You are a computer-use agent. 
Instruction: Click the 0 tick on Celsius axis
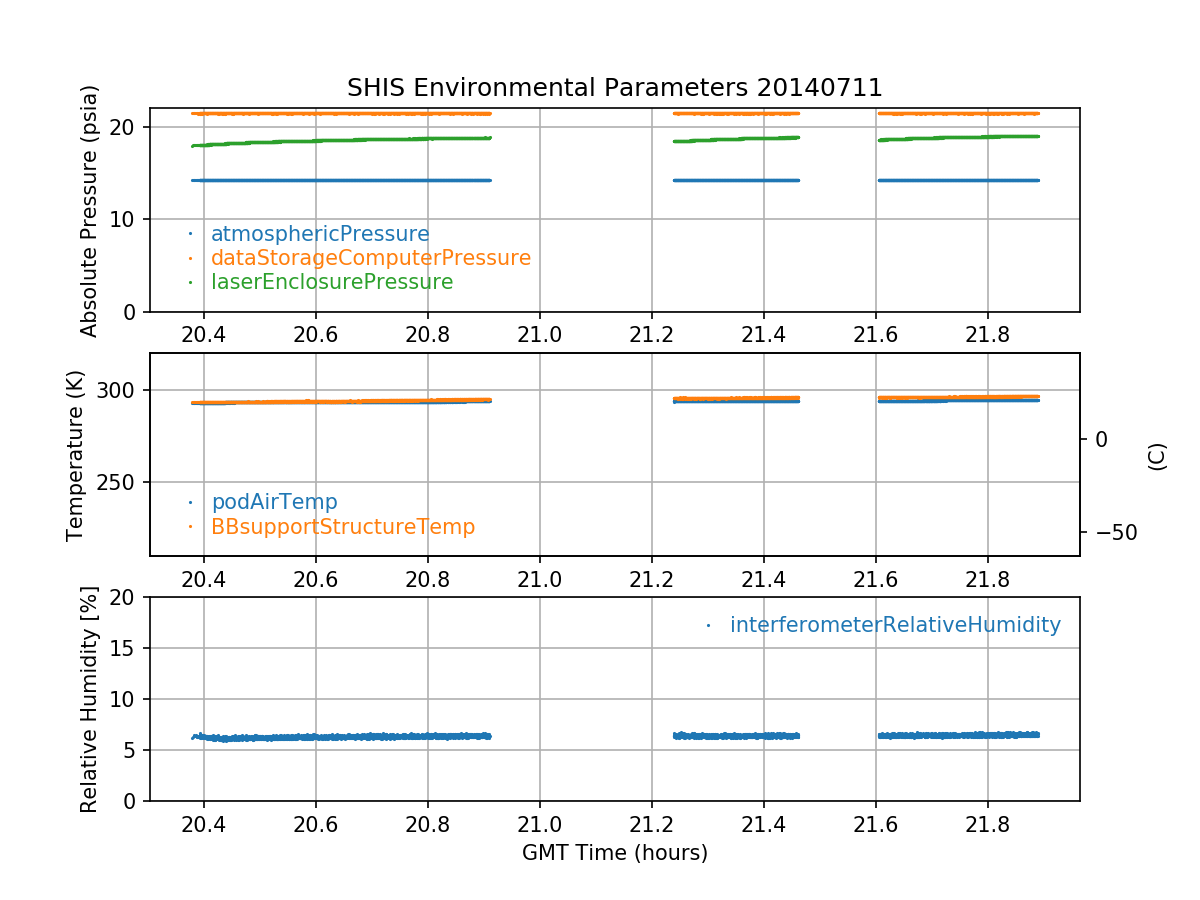click(x=1102, y=439)
